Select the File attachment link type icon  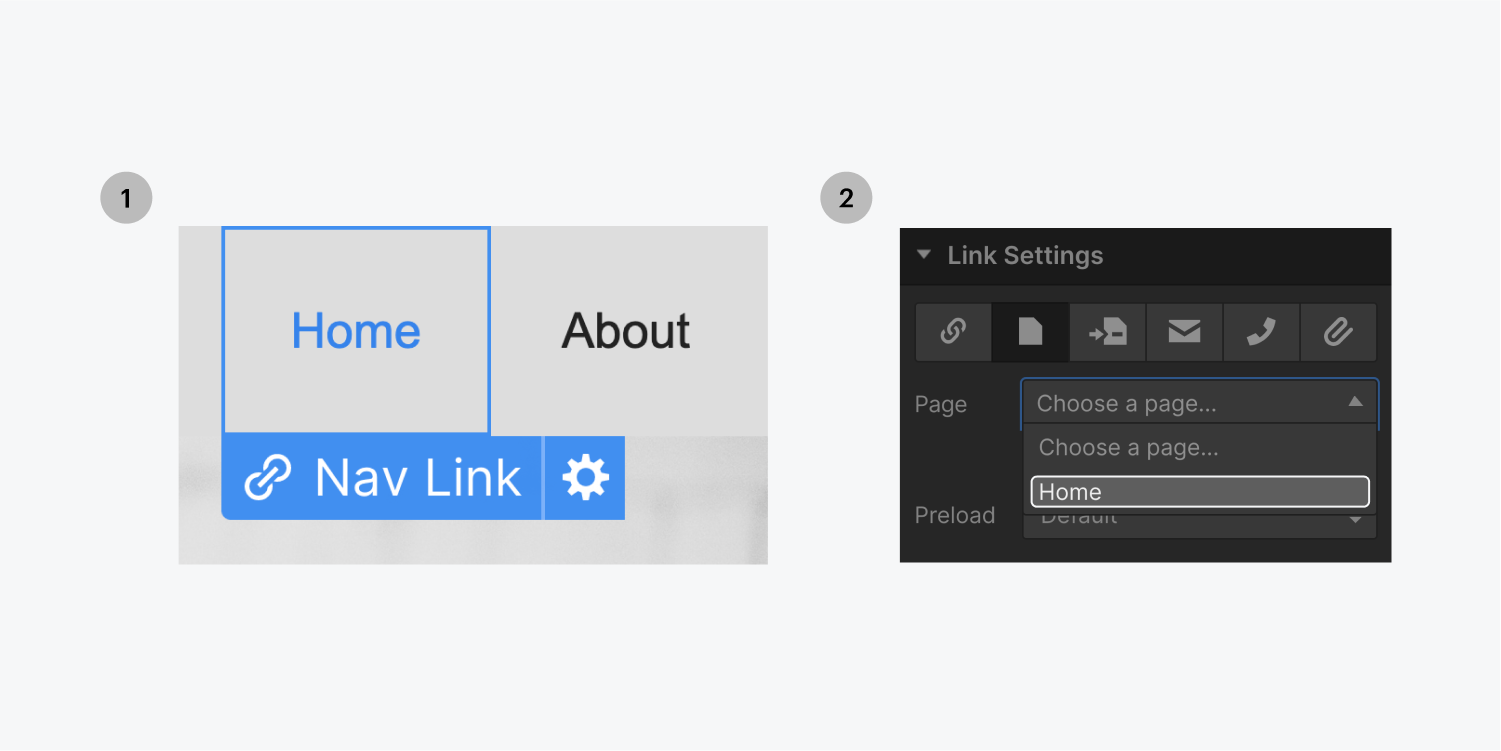click(x=1338, y=332)
